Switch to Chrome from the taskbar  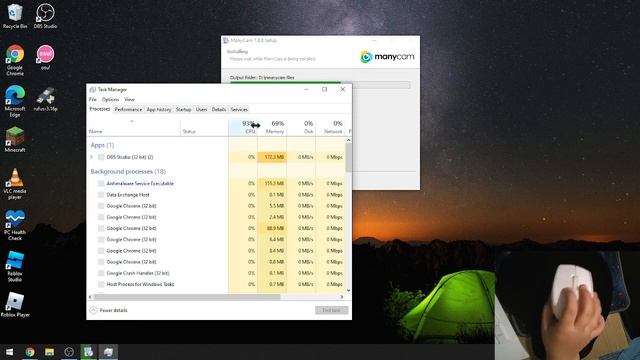[29, 351]
